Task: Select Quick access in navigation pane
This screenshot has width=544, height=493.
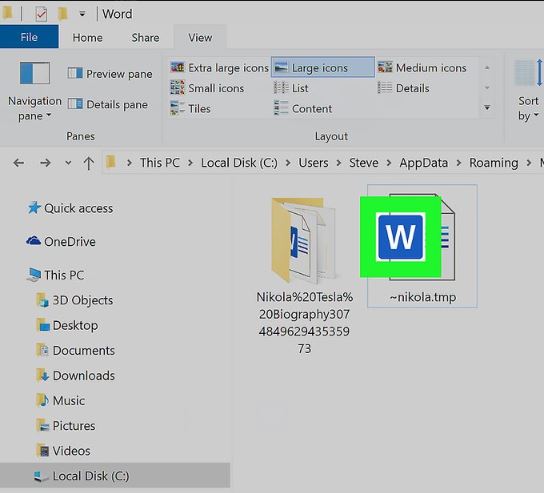Action: [x=70, y=208]
